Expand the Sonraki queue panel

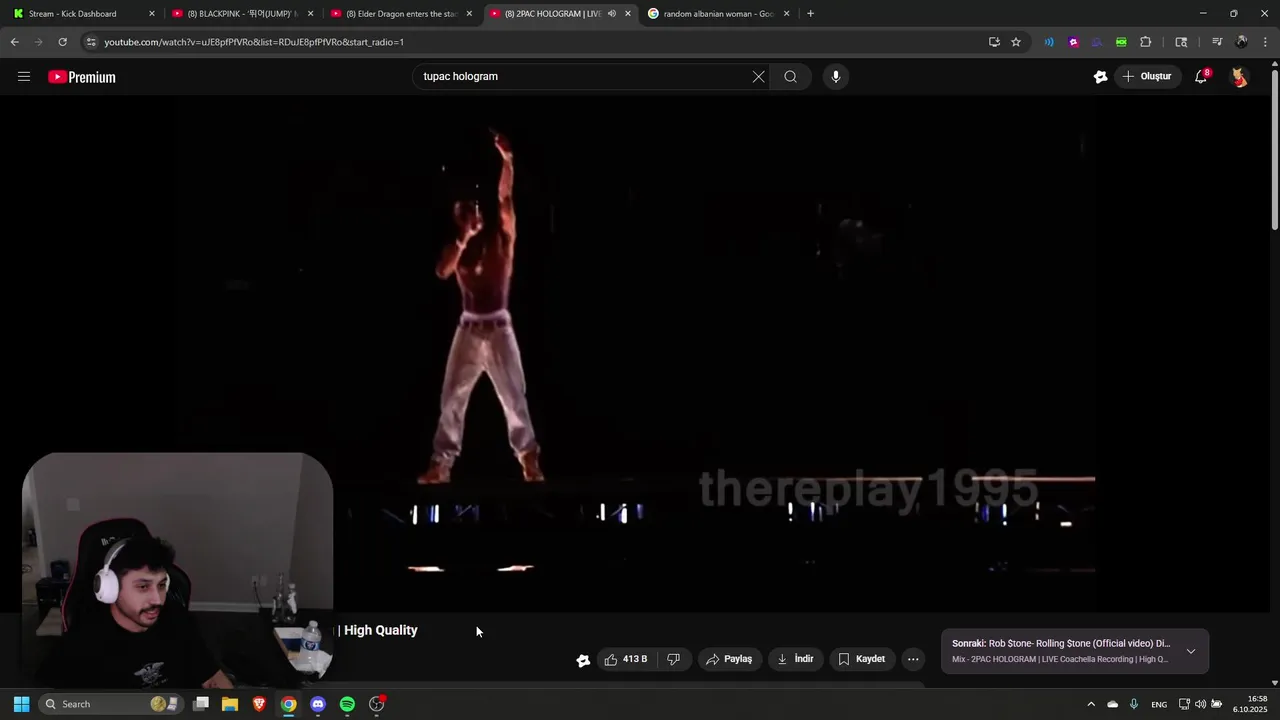click(x=1190, y=651)
